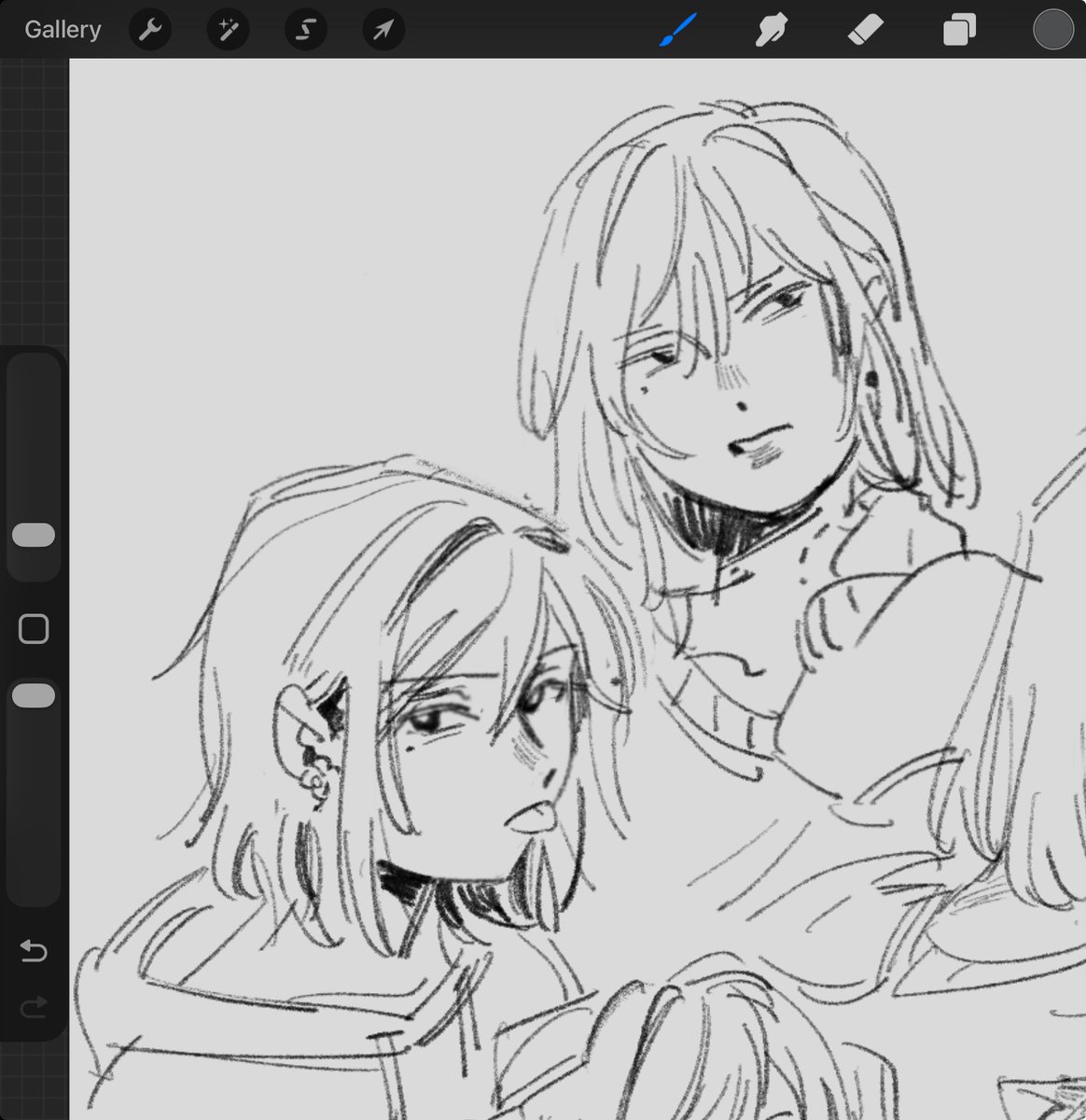Click the brush opacity slider handle
The height and width of the screenshot is (1120, 1086).
point(34,695)
